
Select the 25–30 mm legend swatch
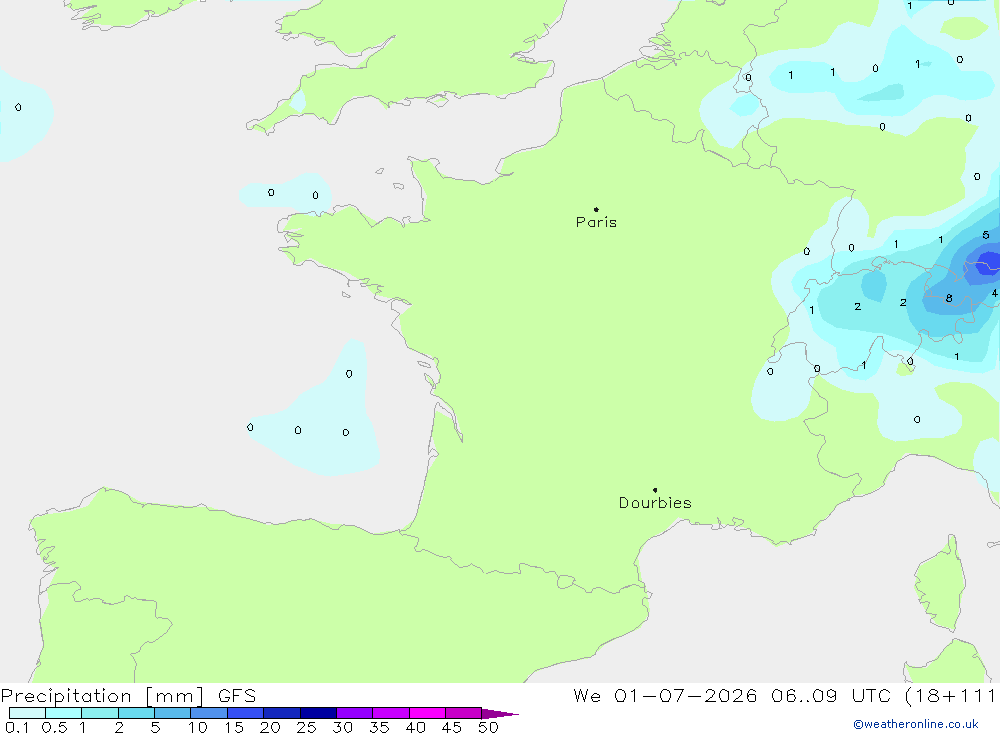point(318,713)
